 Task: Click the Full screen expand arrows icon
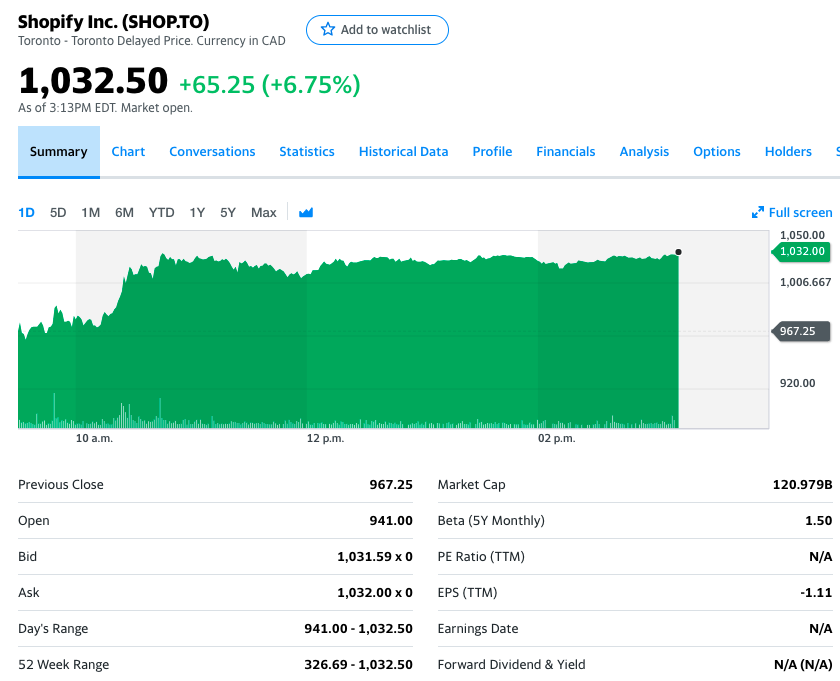pyautogui.click(x=758, y=212)
